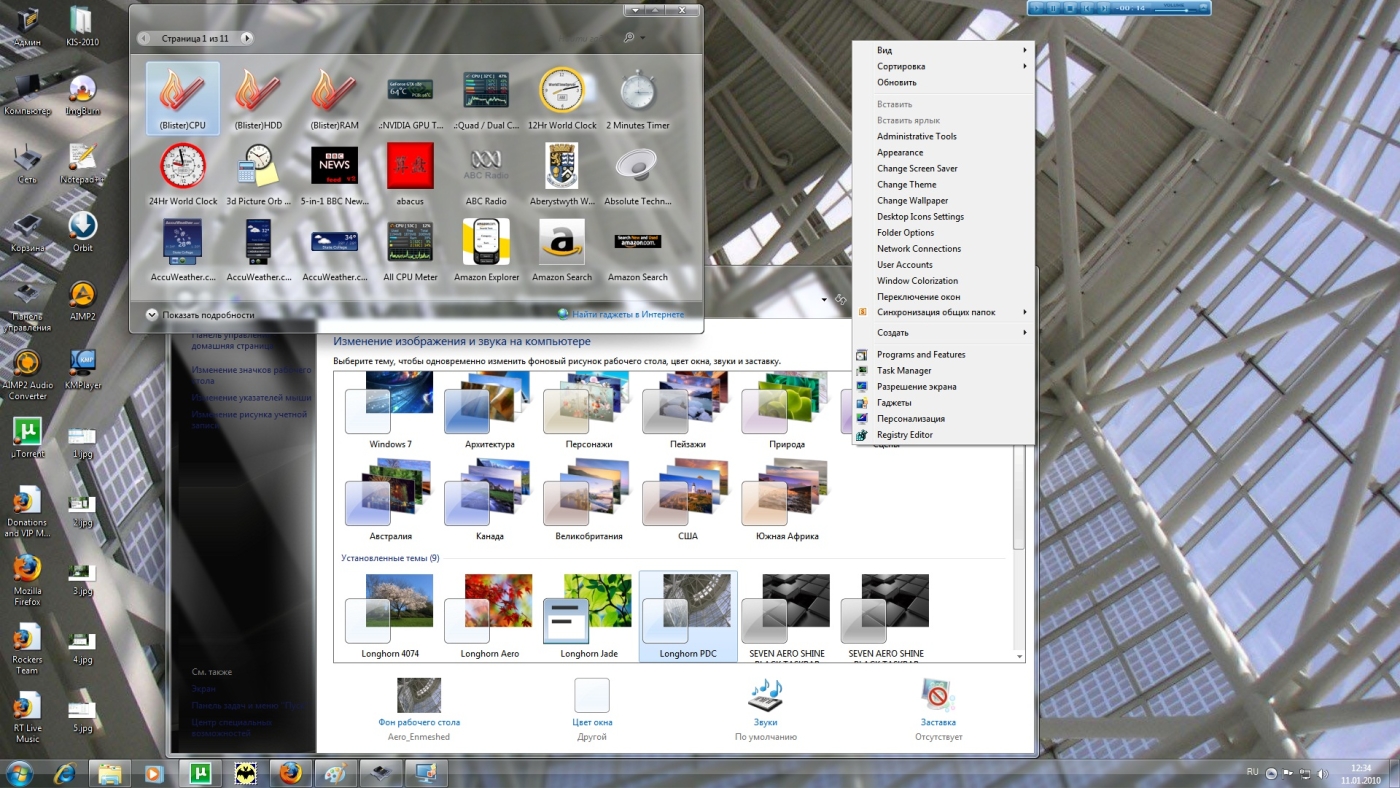Select the Архитектура theme
Image resolution: width=1400 pixels, height=788 pixels.
point(490,410)
